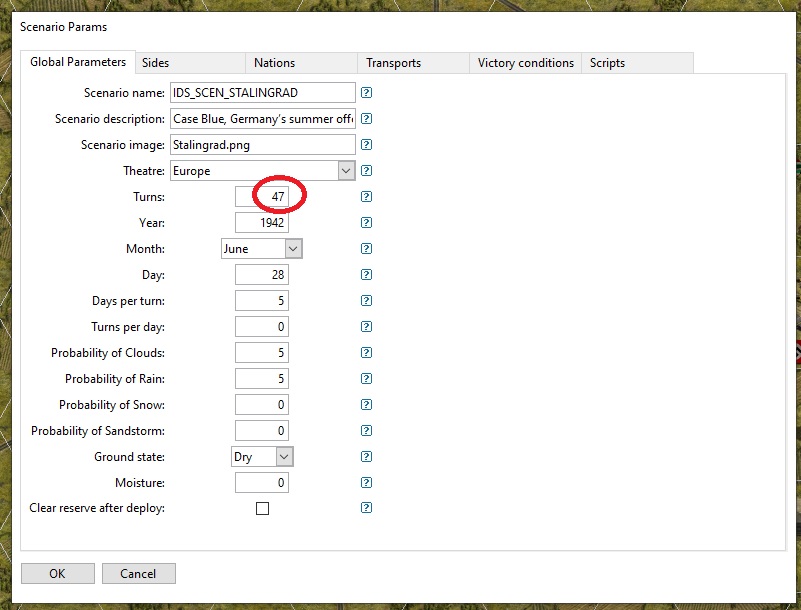801x610 pixels.
Task: Click the Cancel button
Action: click(x=138, y=574)
